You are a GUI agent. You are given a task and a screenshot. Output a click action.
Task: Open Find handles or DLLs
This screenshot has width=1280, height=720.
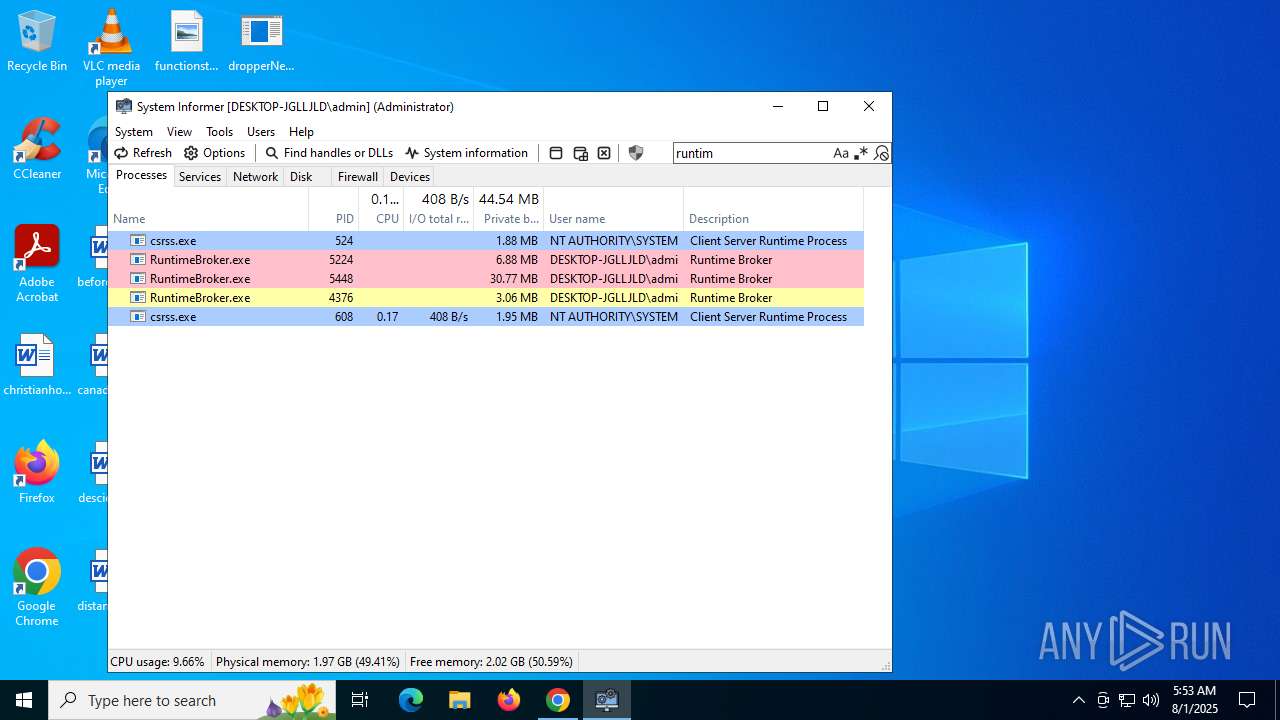(329, 153)
